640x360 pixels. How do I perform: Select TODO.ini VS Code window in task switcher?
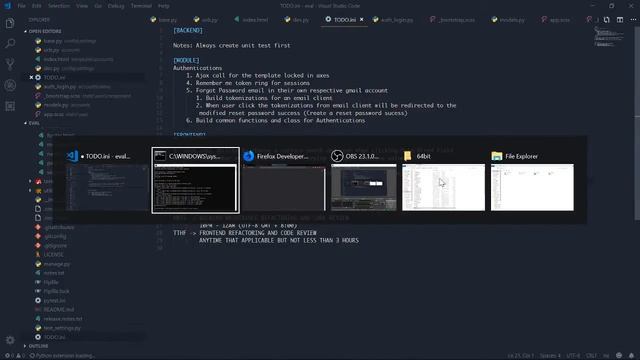[107, 180]
